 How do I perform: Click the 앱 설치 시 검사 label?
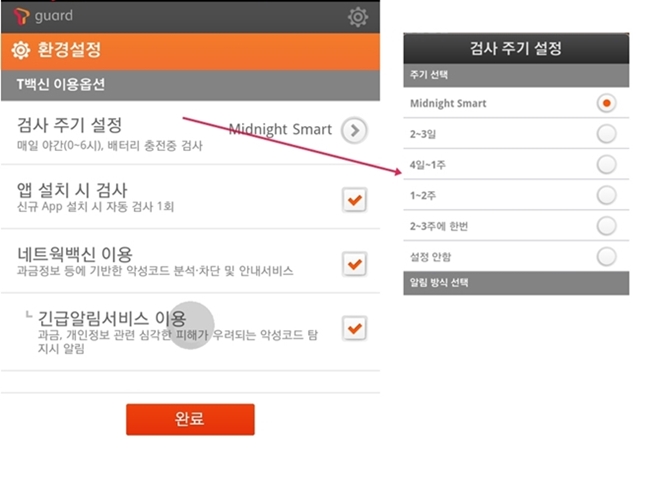pos(72,190)
